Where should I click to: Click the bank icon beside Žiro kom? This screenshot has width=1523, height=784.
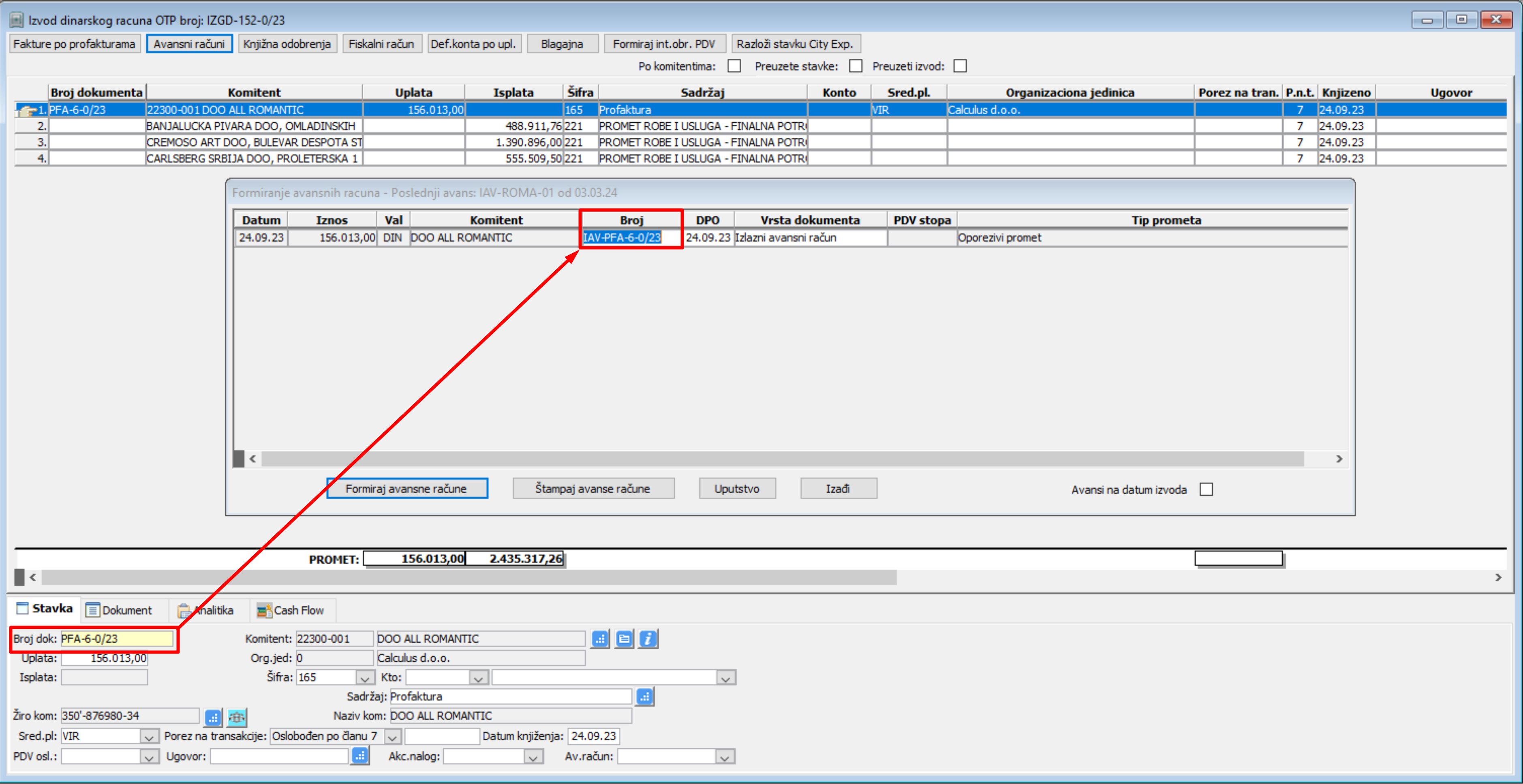click(x=237, y=717)
